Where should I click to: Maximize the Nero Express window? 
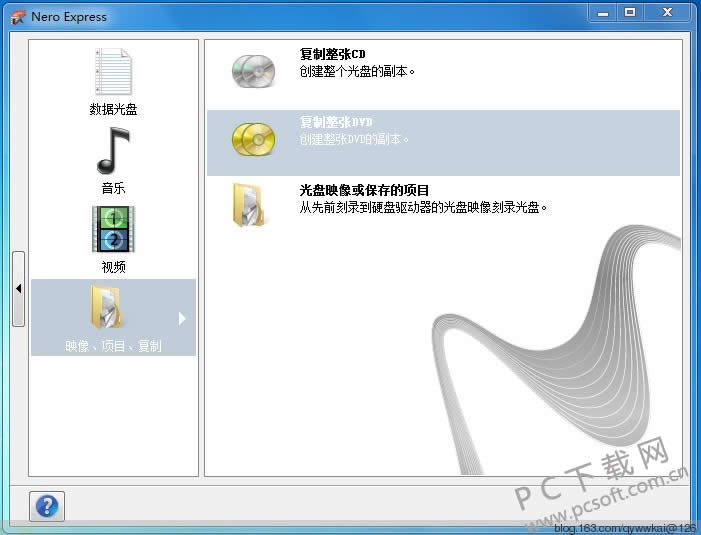tap(629, 13)
